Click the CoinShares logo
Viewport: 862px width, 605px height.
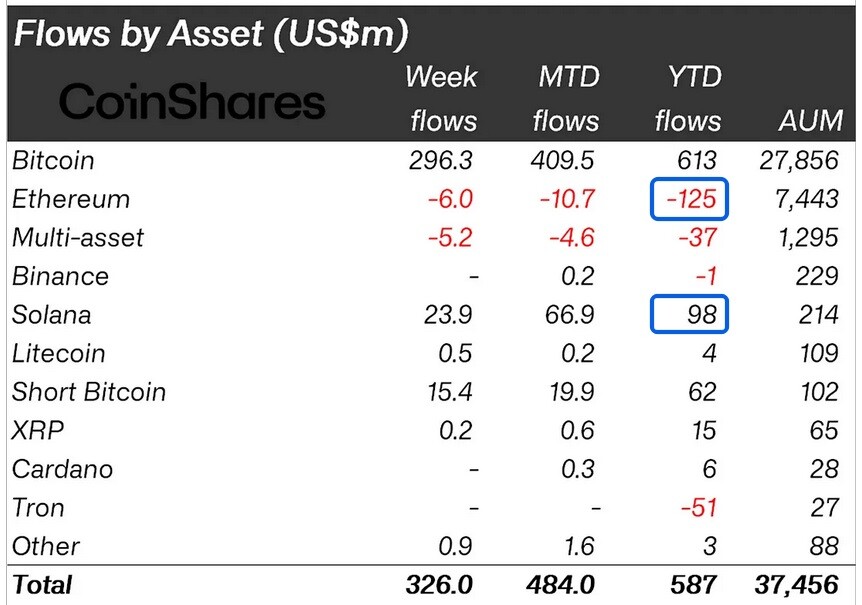point(192,102)
